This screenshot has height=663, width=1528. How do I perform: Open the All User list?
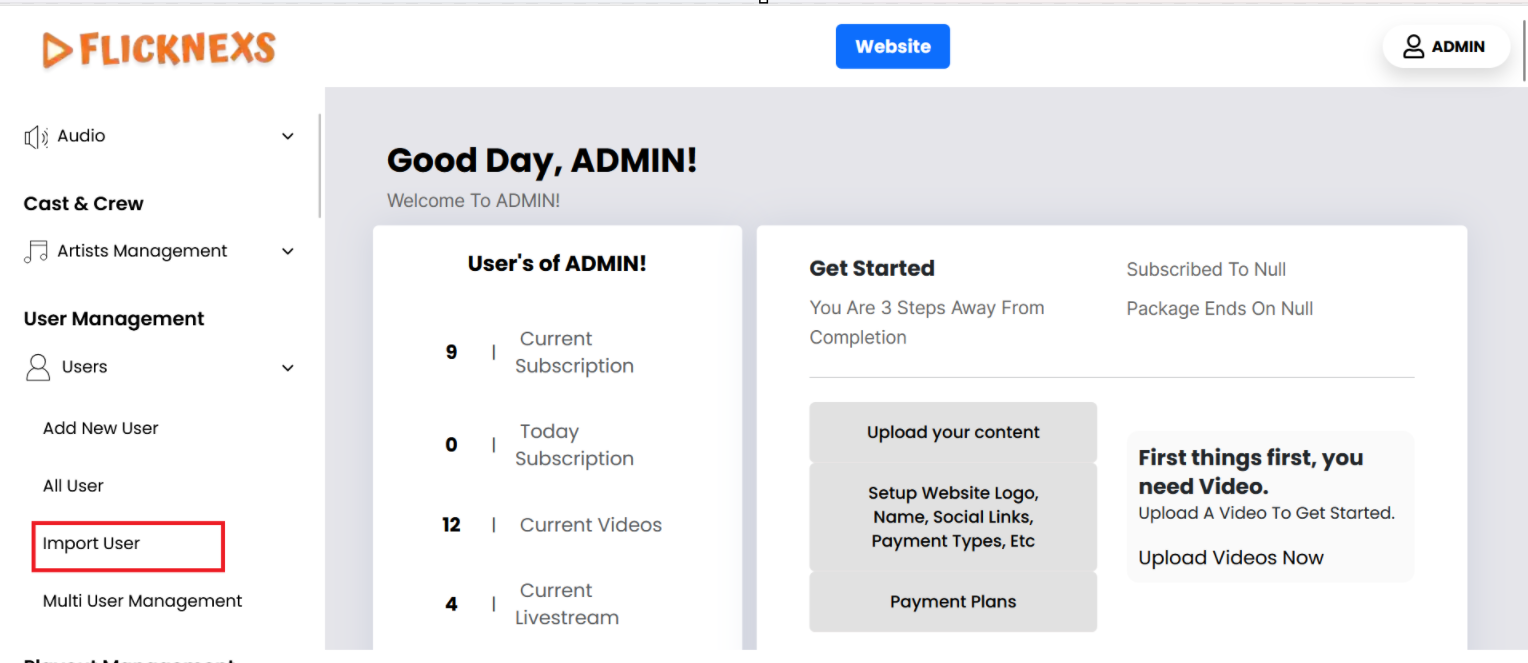tap(73, 486)
